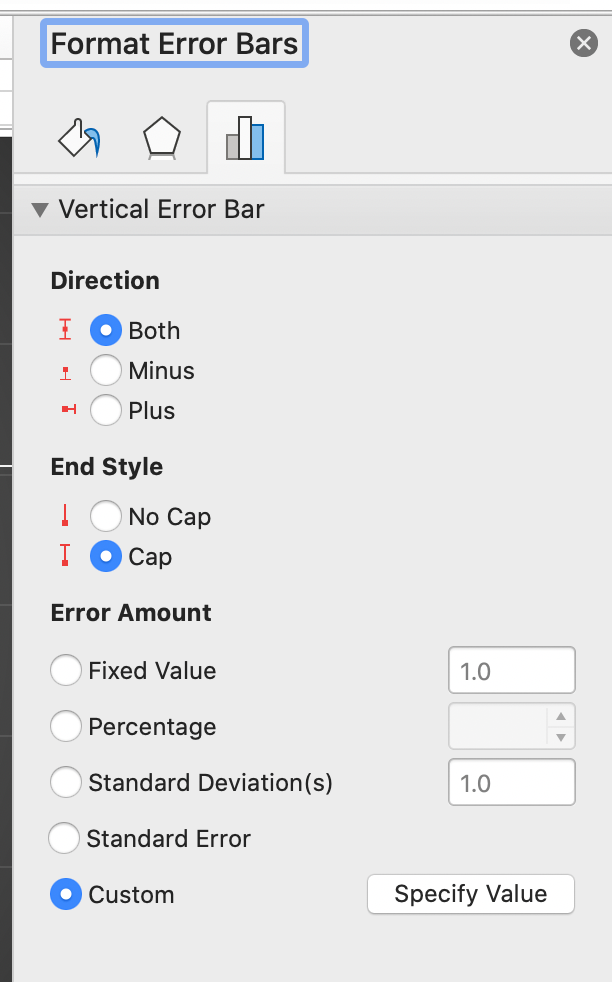Image resolution: width=612 pixels, height=982 pixels.
Task: Click the Fixed Value input field
Action: click(512, 670)
